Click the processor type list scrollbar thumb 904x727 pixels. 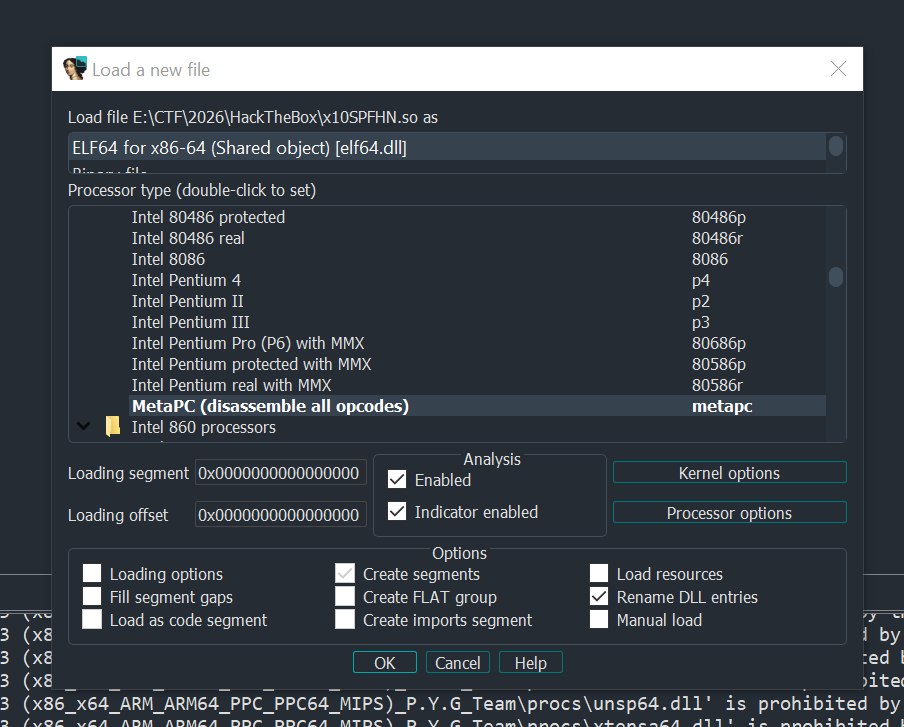click(x=835, y=277)
